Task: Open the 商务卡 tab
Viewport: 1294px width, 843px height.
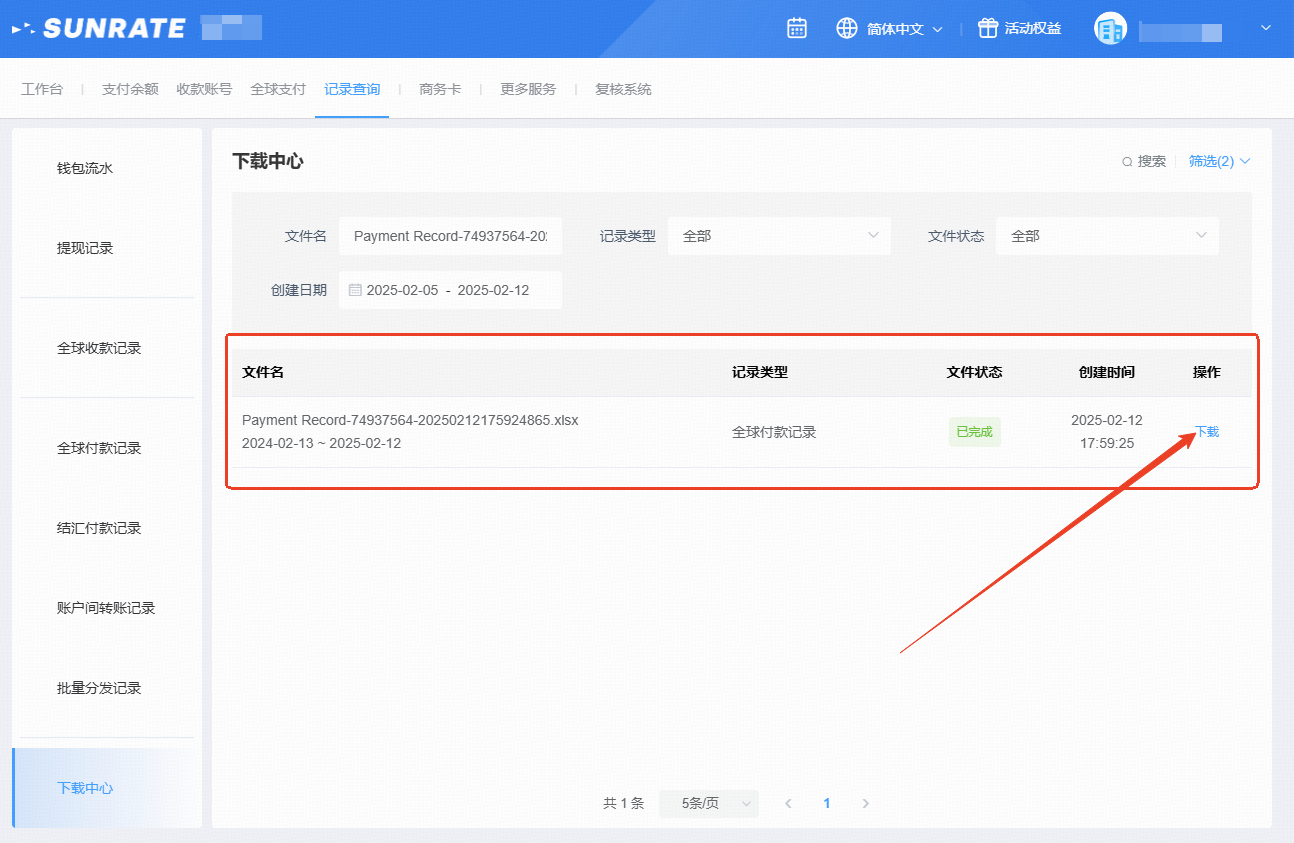Action: [x=440, y=89]
